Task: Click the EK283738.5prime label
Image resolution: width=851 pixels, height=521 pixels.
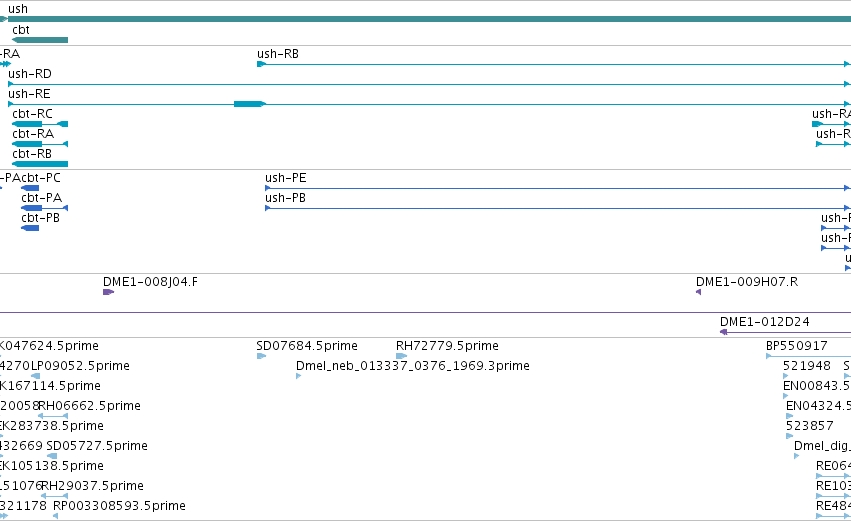Action: [52, 425]
